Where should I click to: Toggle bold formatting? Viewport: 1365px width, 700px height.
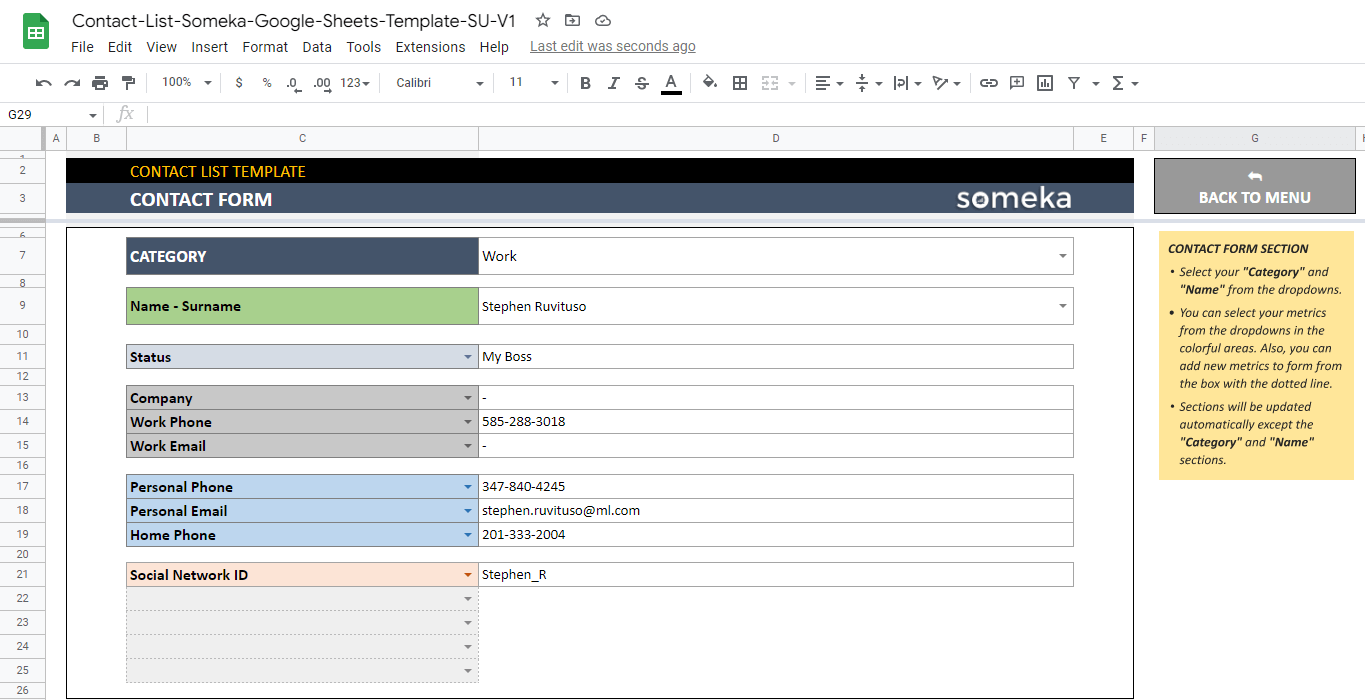coord(585,83)
